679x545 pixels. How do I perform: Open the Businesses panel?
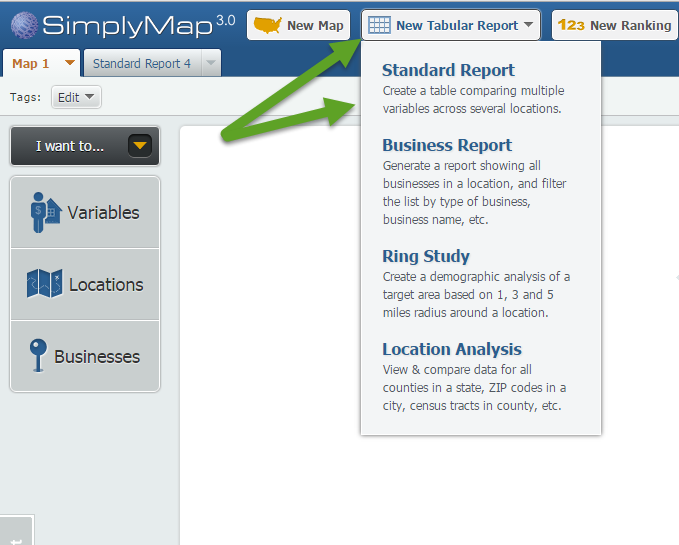point(85,356)
